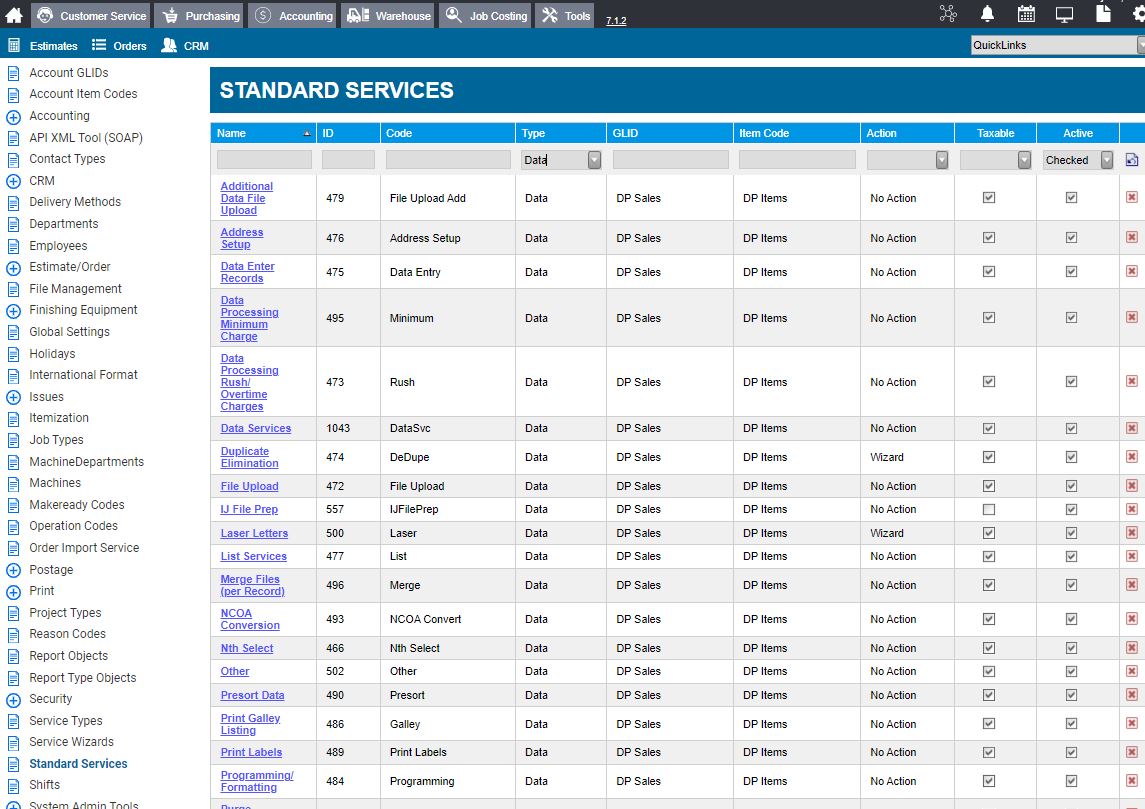This screenshot has width=1145, height=809.
Task: Delete the Additional Data File Upload row
Action: pos(1132,197)
